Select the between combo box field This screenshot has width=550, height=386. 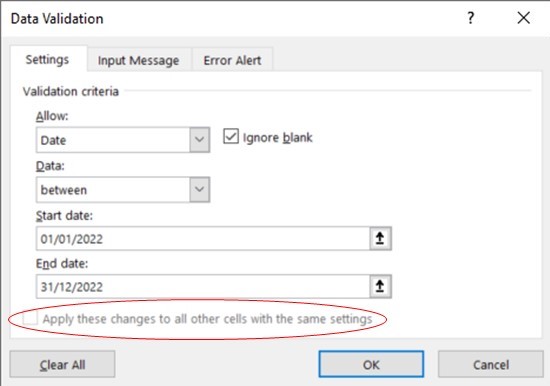point(123,190)
